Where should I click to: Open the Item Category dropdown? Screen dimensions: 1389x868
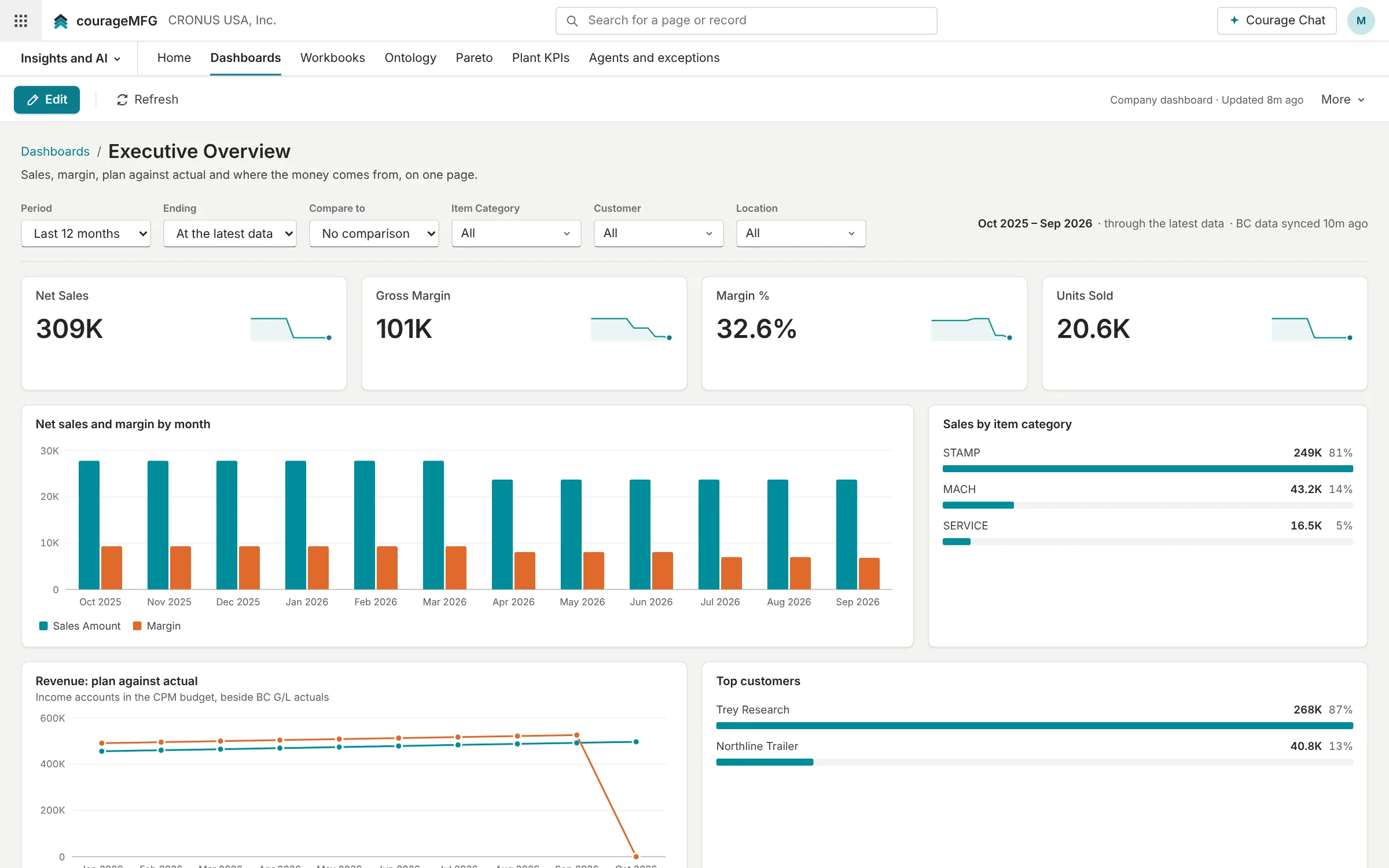[516, 233]
